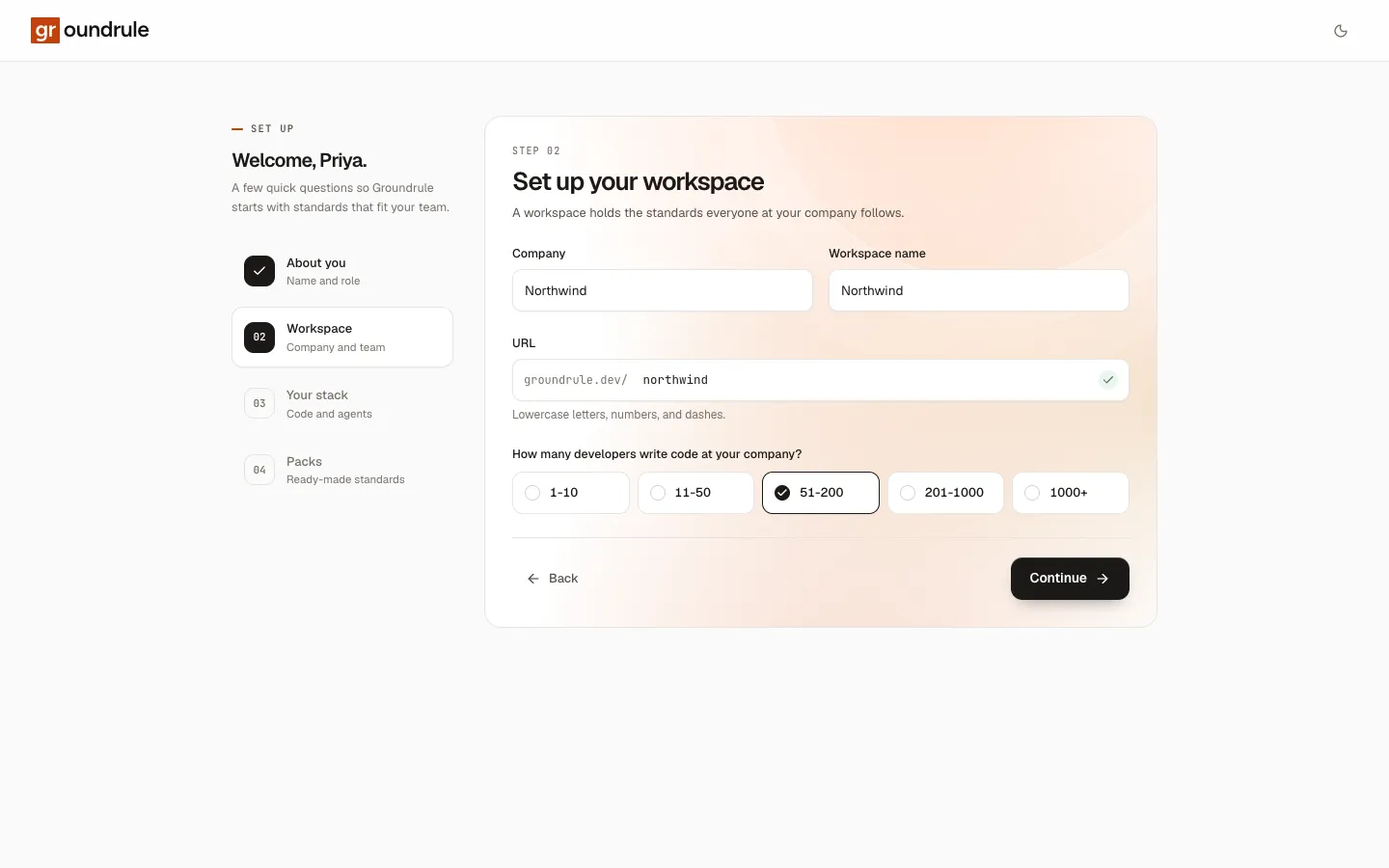1389x868 pixels.
Task: Click the Groundrule logo
Action: (x=90, y=30)
